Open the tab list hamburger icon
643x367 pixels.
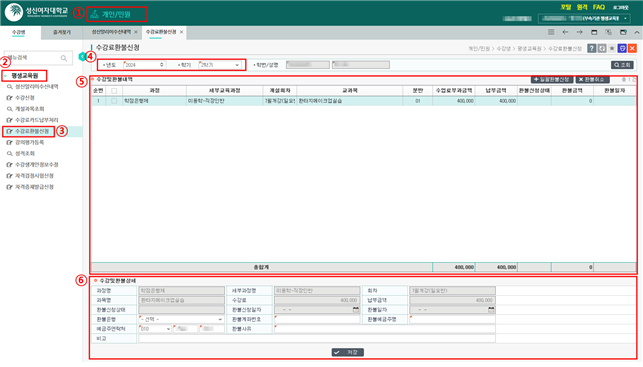click(x=551, y=32)
